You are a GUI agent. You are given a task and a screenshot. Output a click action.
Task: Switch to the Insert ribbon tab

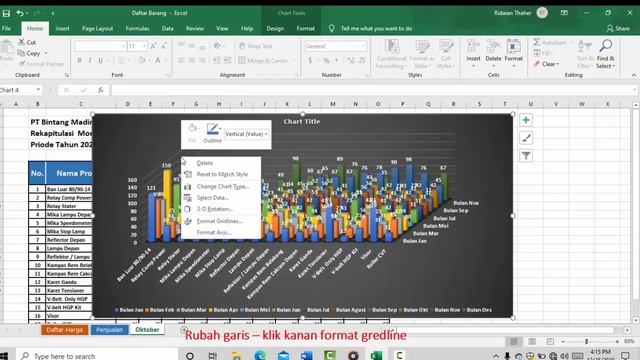(x=62, y=29)
